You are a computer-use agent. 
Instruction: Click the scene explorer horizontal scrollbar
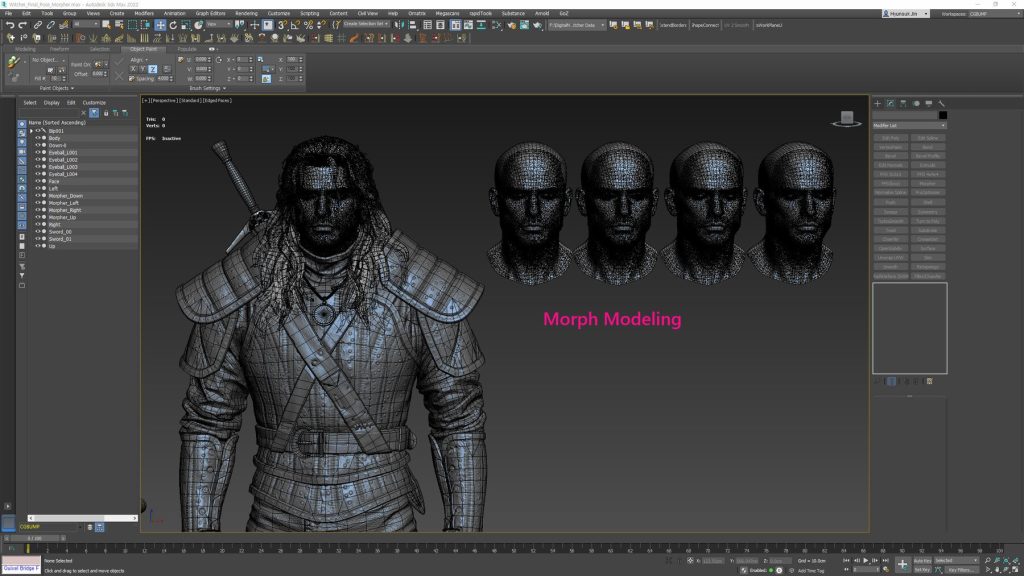(x=83, y=518)
